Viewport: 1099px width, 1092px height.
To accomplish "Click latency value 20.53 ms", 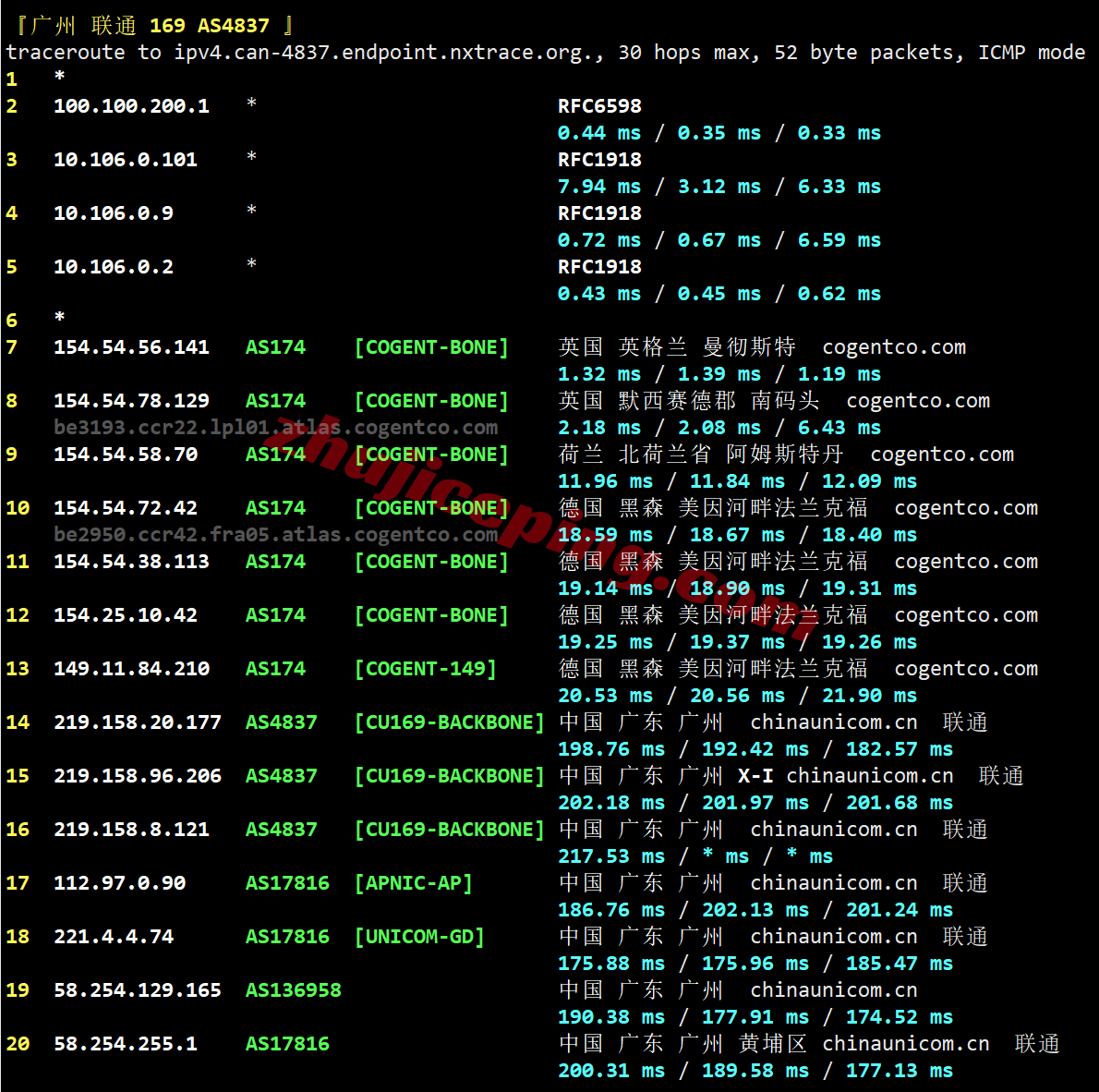I will pos(605,696).
